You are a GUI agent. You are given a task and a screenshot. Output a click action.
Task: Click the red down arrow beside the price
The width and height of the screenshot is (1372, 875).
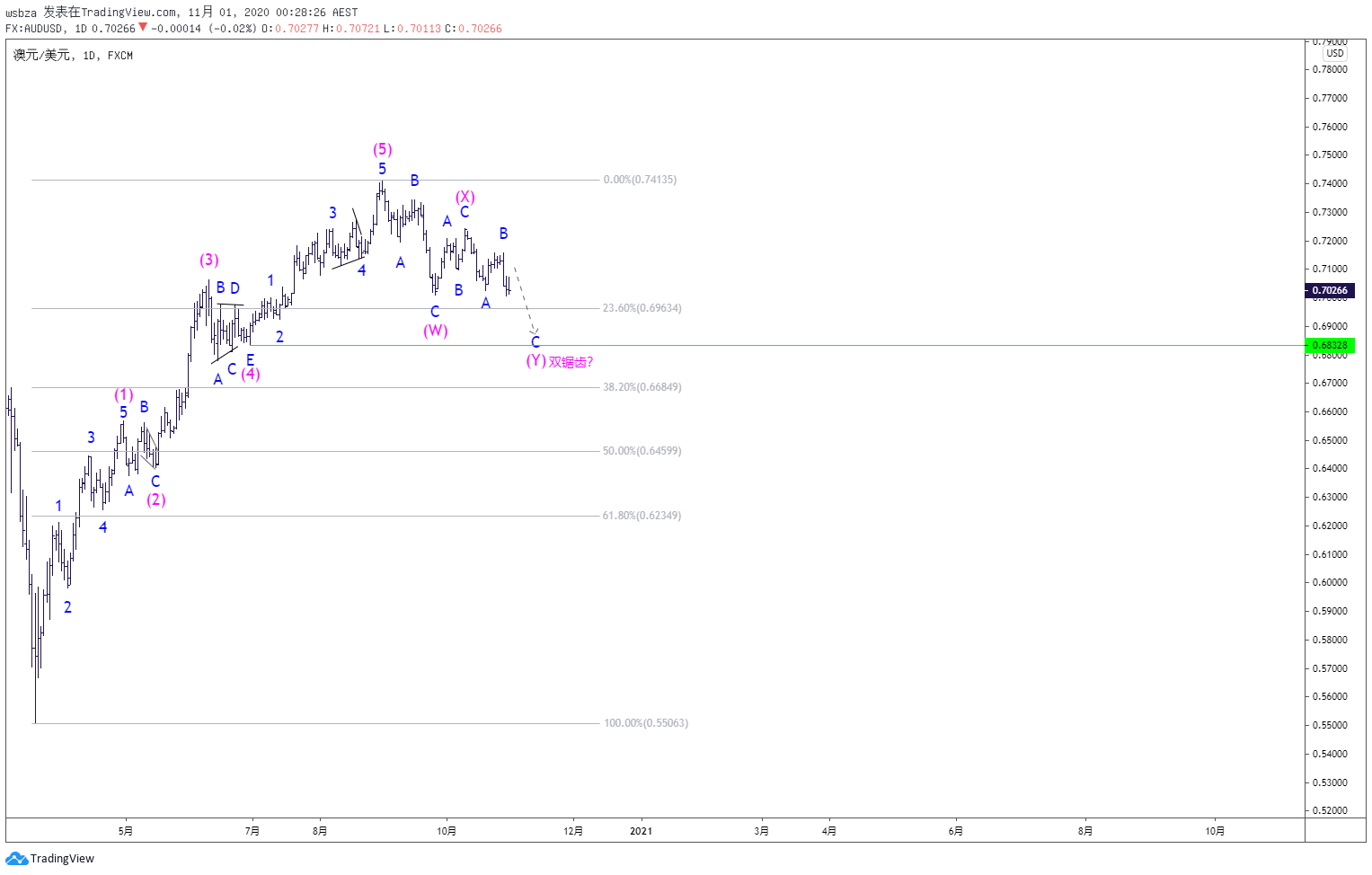point(143,28)
